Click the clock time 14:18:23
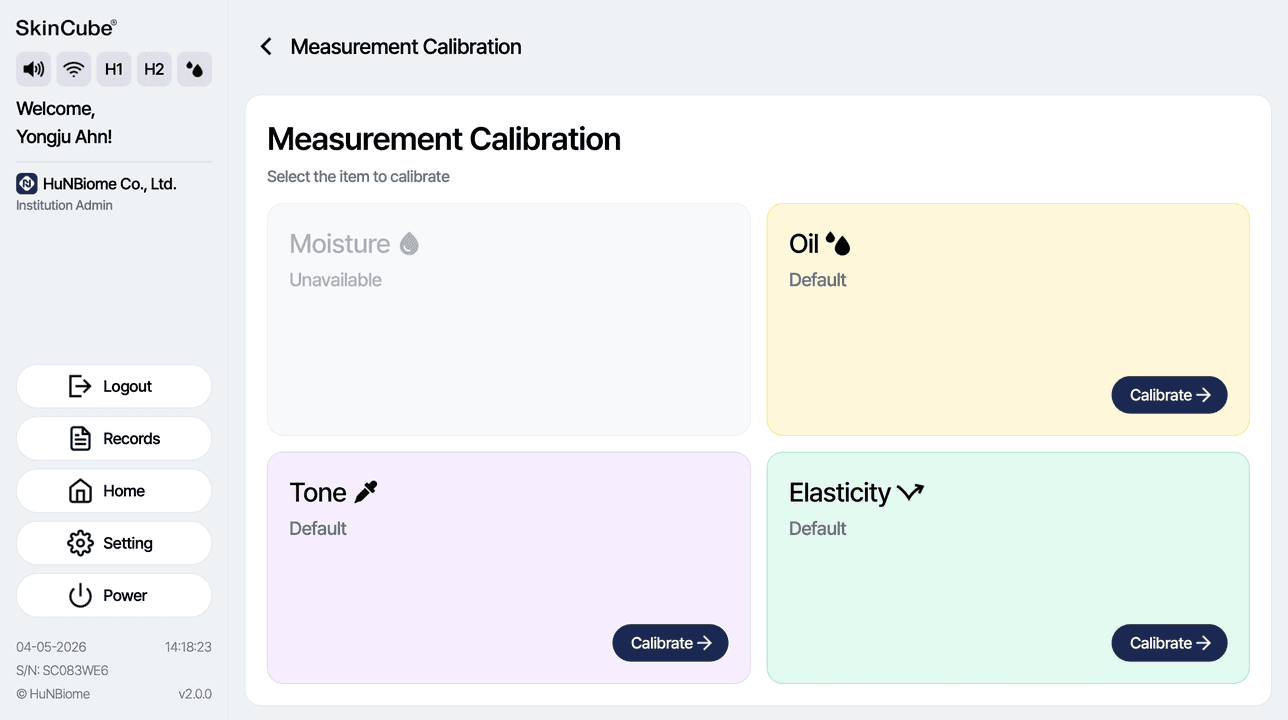1288x720 pixels. (188, 647)
